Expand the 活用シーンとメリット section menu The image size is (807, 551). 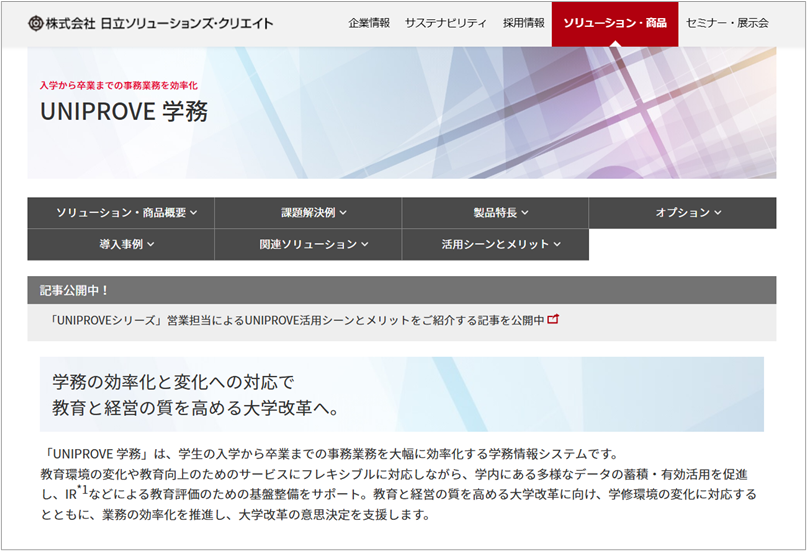pyautogui.click(x=495, y=244)
